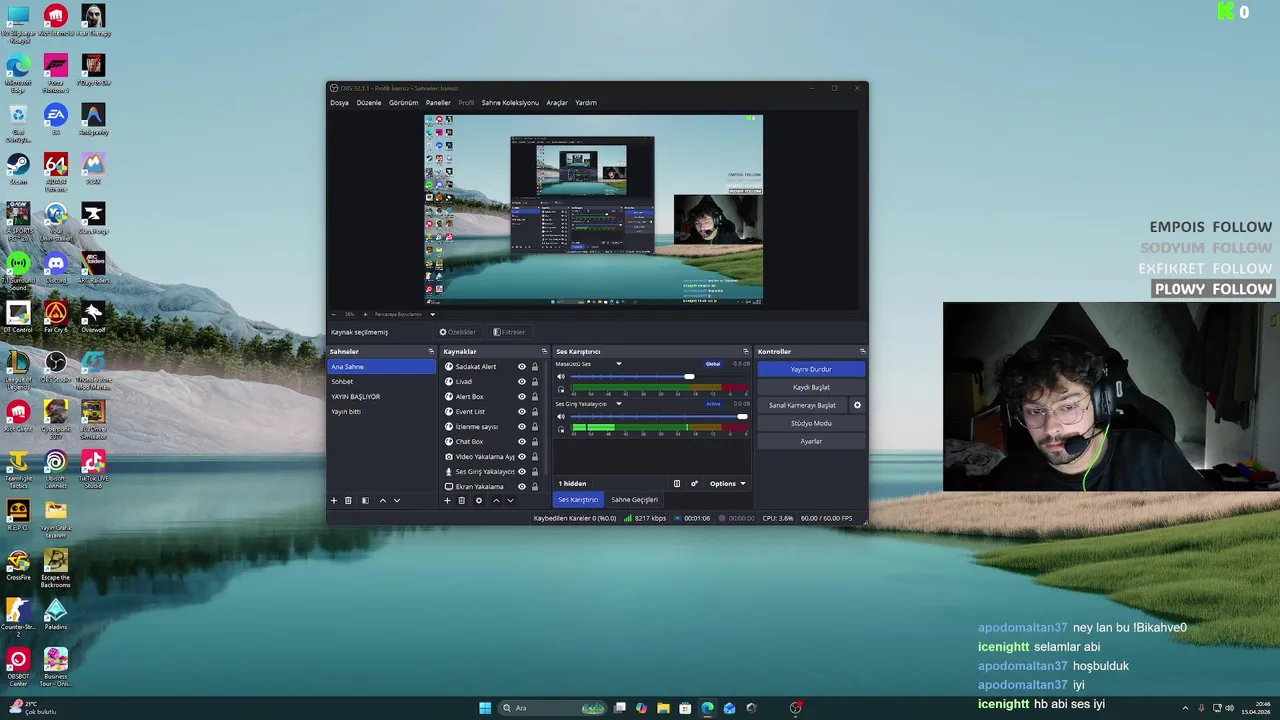The height and width of the screenshot is (720, 1280).
Task: Zoom in preview with plus icon
Action: (365, 314)
